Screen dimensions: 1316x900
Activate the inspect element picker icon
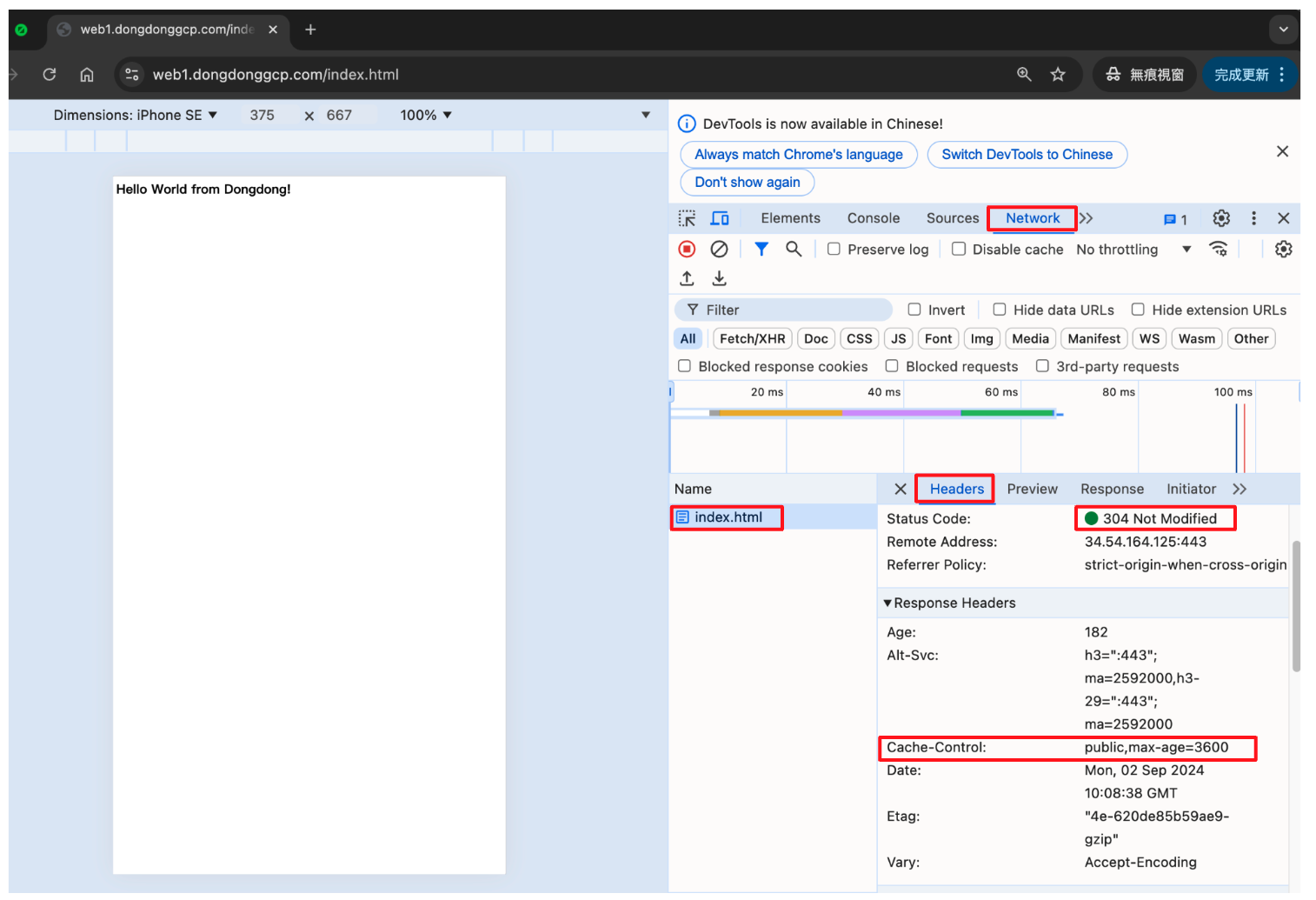687,218
